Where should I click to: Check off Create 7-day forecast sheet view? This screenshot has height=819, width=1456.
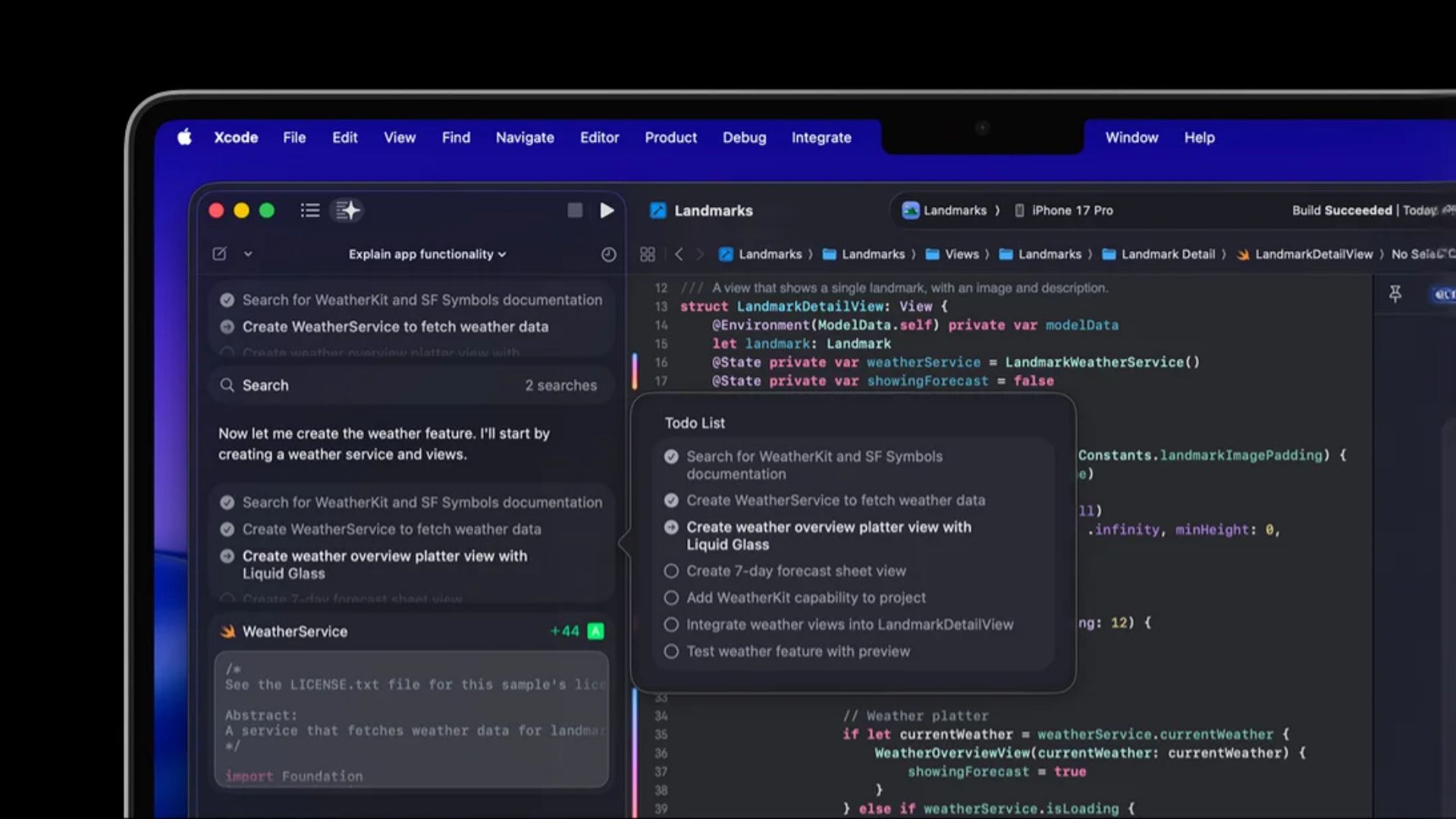(671, 571)
